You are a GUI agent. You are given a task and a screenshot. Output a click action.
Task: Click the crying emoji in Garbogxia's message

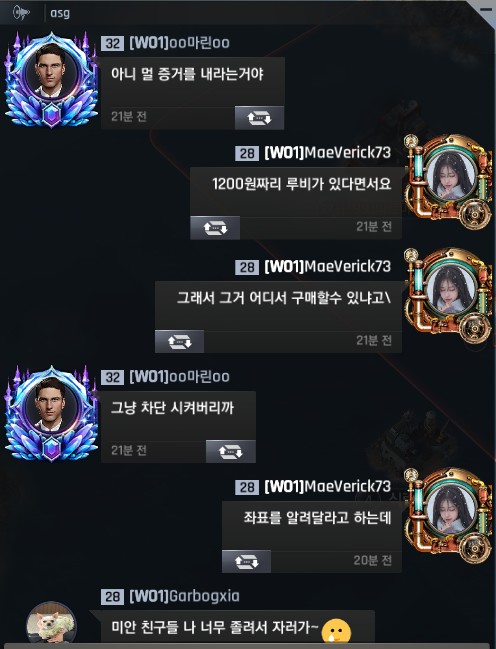tap(336, 630)
